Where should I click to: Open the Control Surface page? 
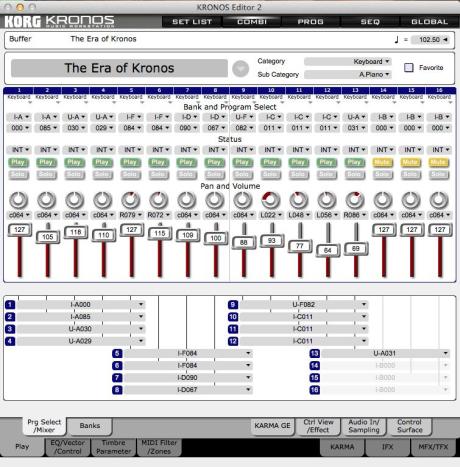410,426
